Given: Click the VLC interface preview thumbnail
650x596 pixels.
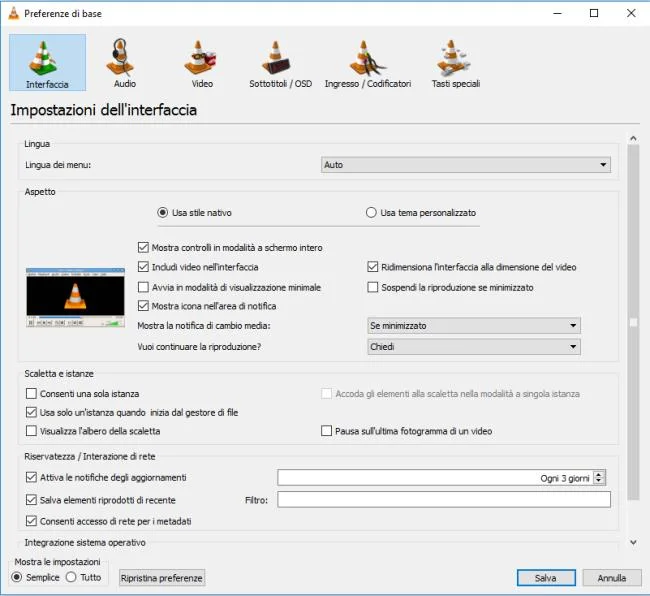Looking at the screenshot, I should [75, 297].
